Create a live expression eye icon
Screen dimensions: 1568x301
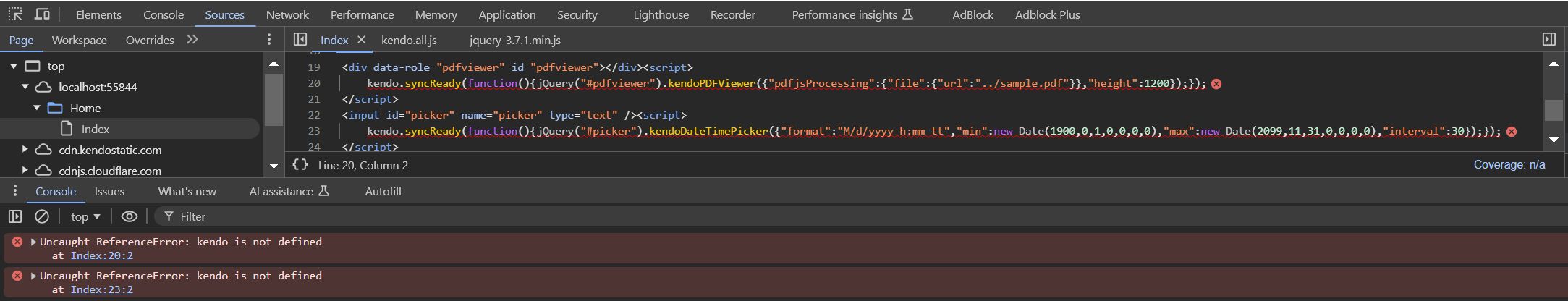[130, 216]
